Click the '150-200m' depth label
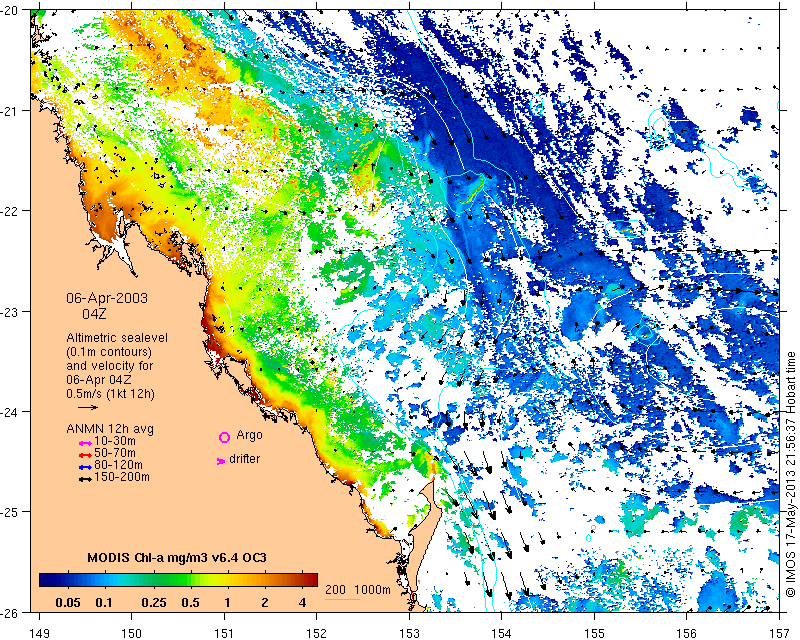800x640 pixels. (122, 477)
